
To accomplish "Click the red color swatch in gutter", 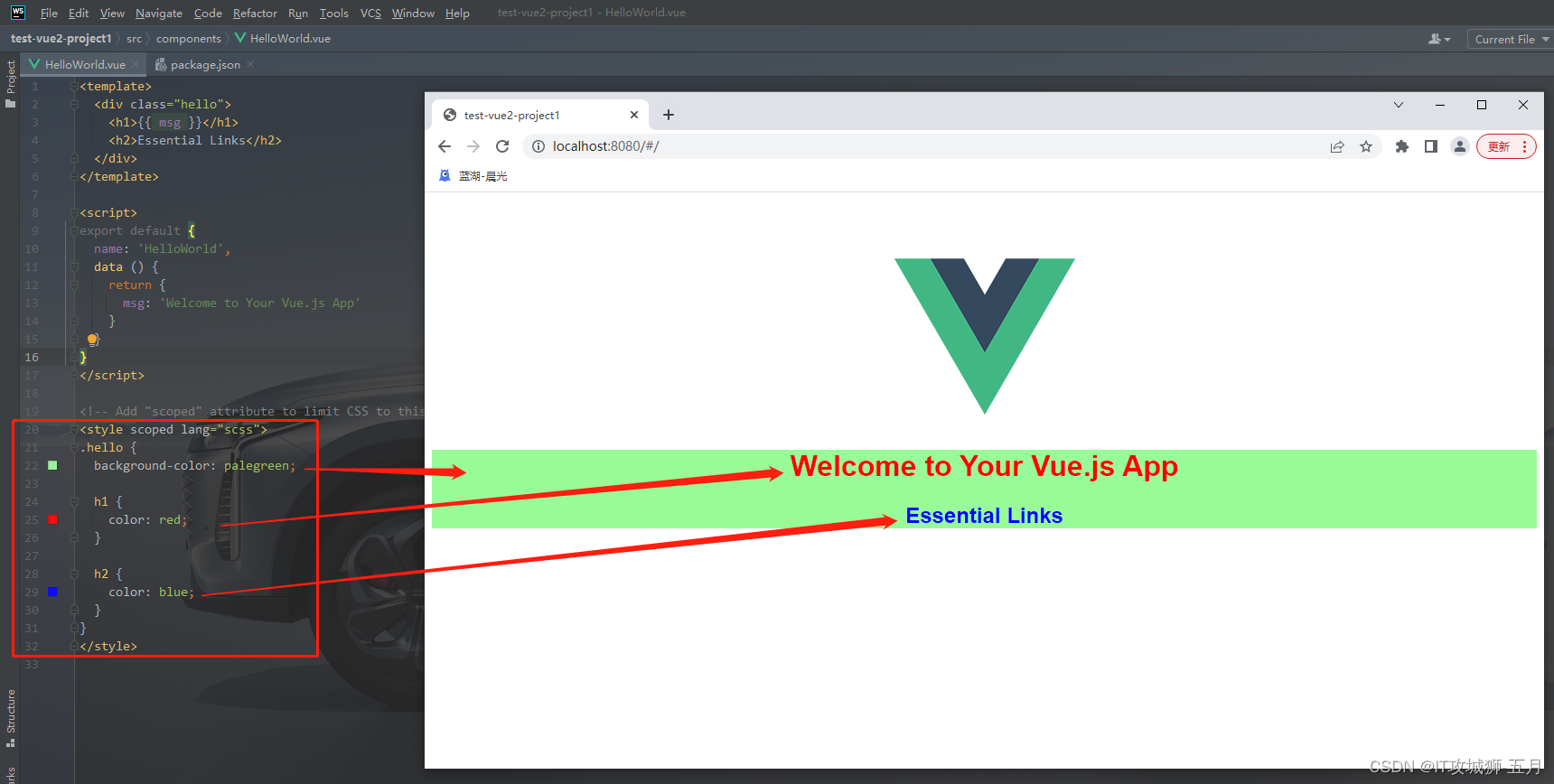I will click(x=52, y=519).
